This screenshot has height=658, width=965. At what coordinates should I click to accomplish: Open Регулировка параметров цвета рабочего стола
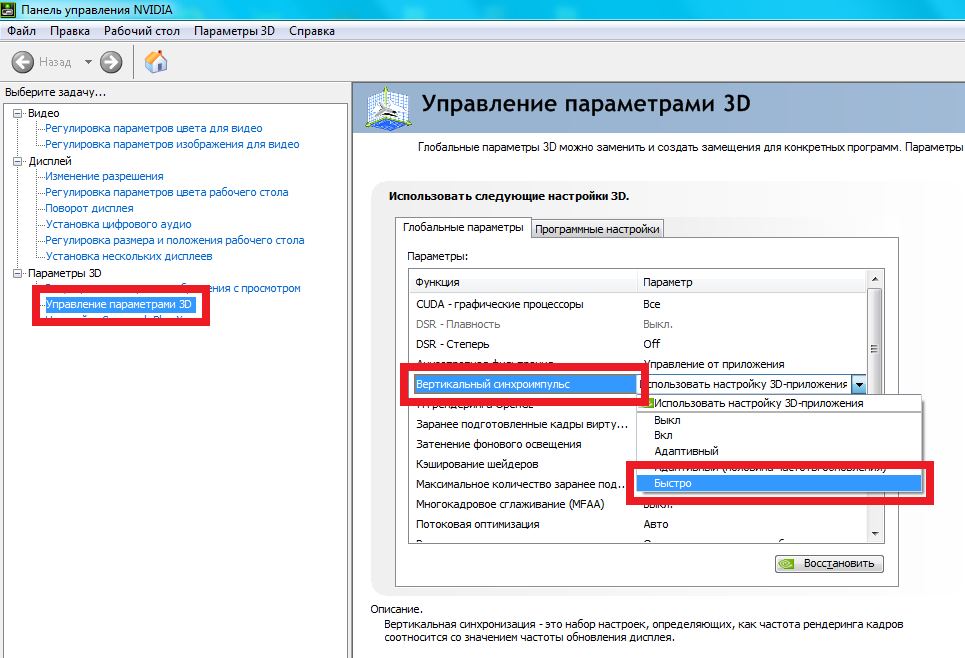click(x=167, y=192)
